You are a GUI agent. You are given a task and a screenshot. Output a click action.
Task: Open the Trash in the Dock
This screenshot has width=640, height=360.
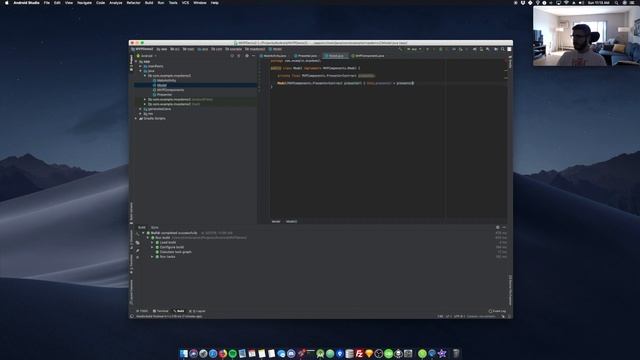point(456,353)
